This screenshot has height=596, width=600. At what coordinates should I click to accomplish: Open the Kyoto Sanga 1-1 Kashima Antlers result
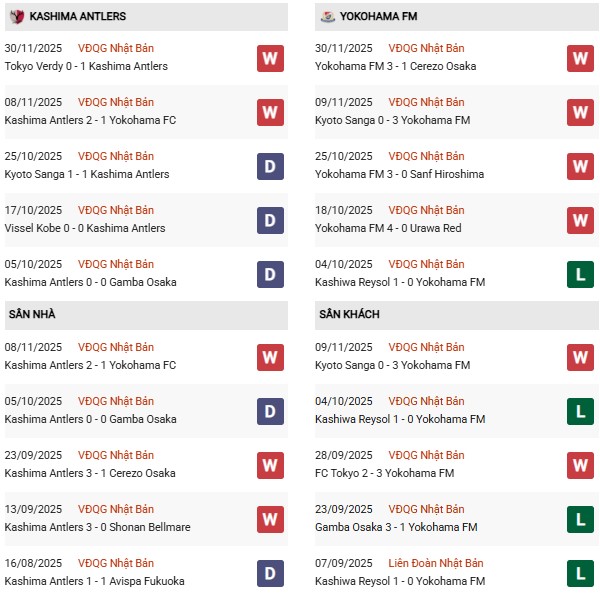pyautogui.click(x=87, y=174)
